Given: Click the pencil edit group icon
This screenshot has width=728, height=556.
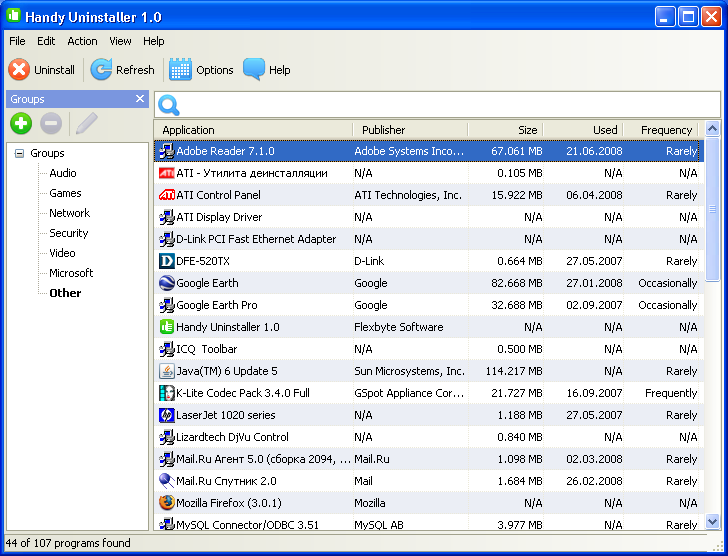Looking at the screenshot, I should tap(86, 124).
